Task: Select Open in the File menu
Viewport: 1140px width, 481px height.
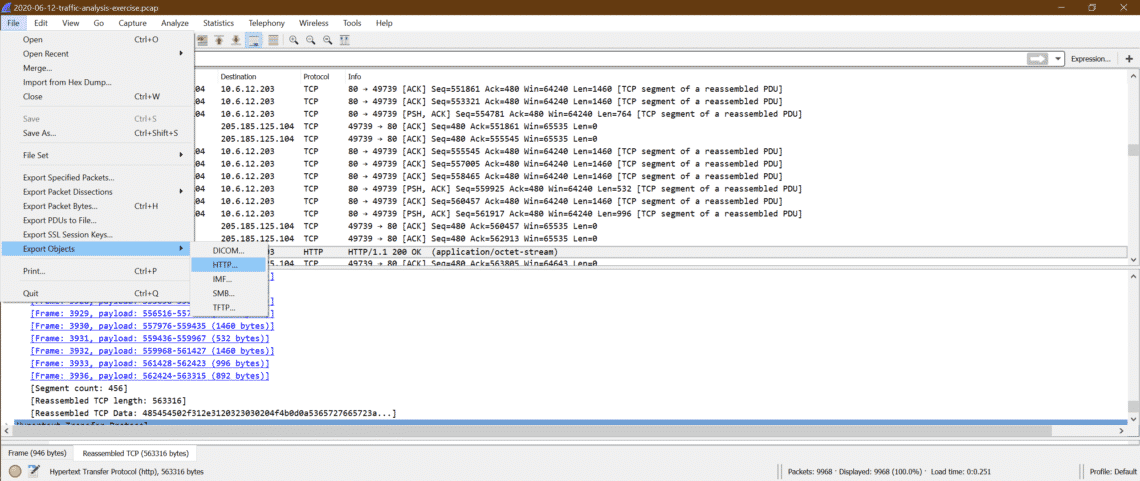Action: click(97, 39)
